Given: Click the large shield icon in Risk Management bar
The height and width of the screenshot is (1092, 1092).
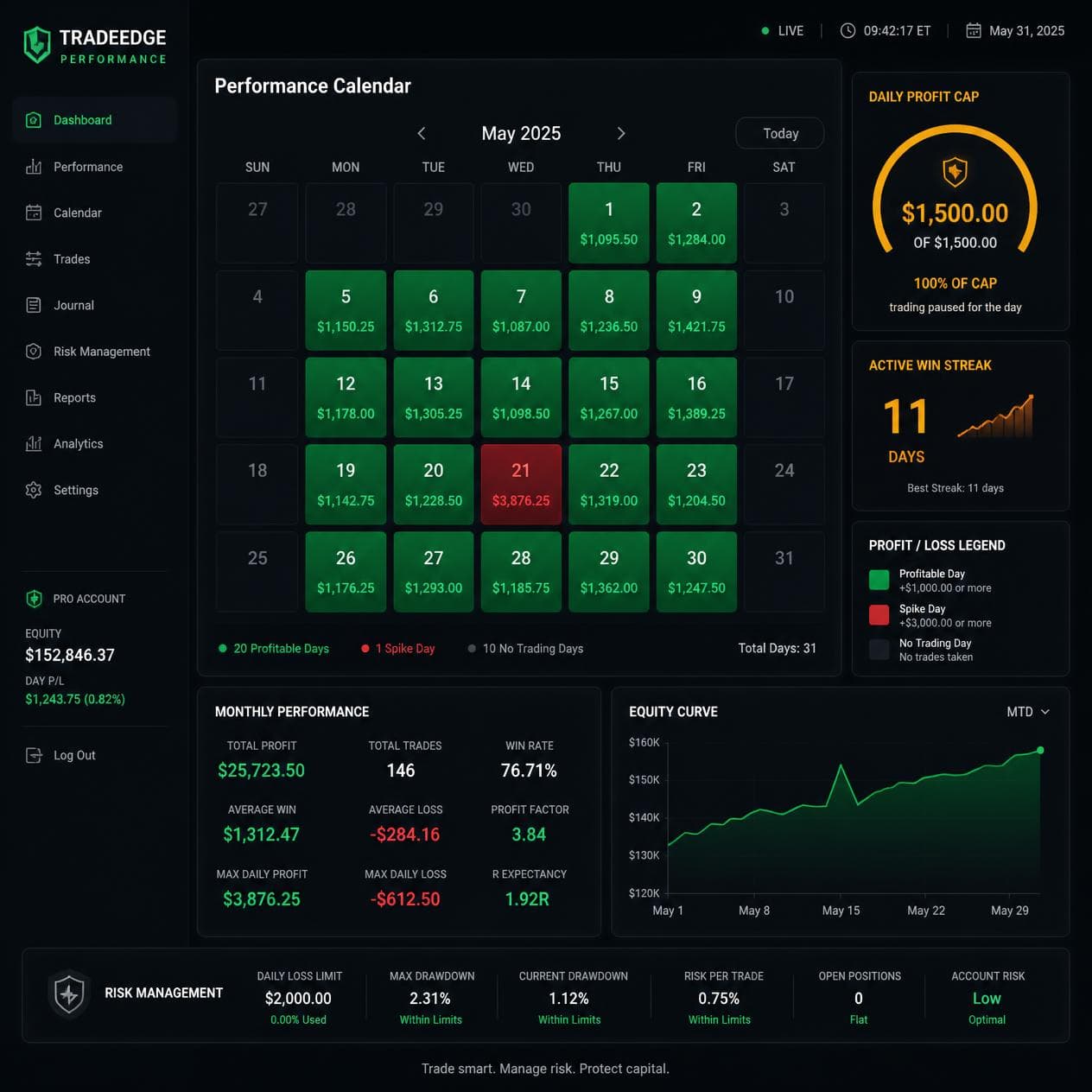Looking at the screenshot, I should 69,994.
